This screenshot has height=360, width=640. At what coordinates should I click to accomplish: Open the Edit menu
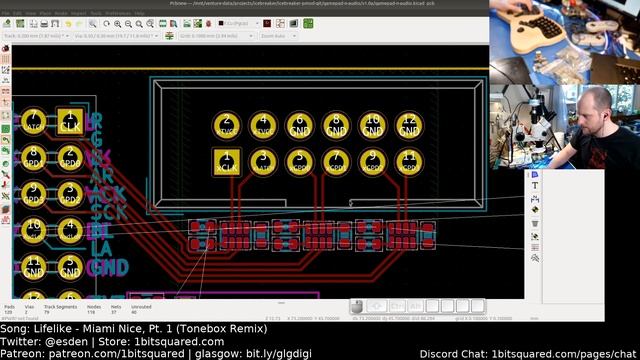pyautogui.click(x=18, y=13)
